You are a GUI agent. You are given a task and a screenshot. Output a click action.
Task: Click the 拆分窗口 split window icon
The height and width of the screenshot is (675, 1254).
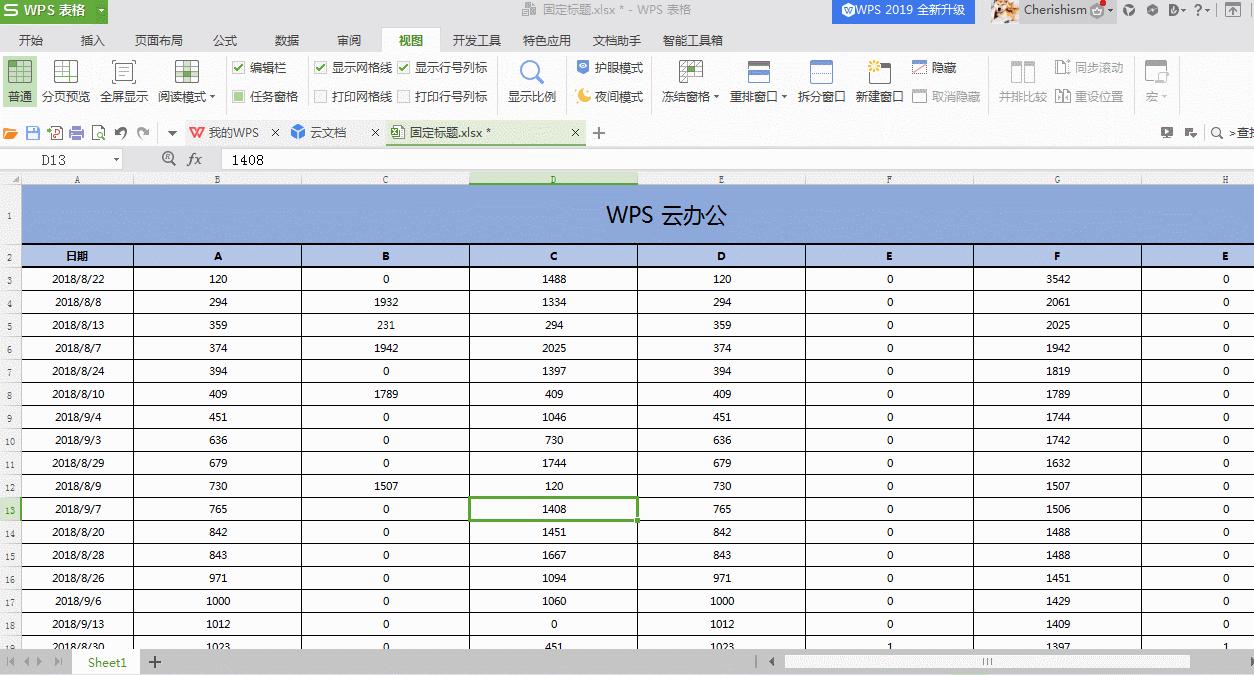click(x=821, y=80)
